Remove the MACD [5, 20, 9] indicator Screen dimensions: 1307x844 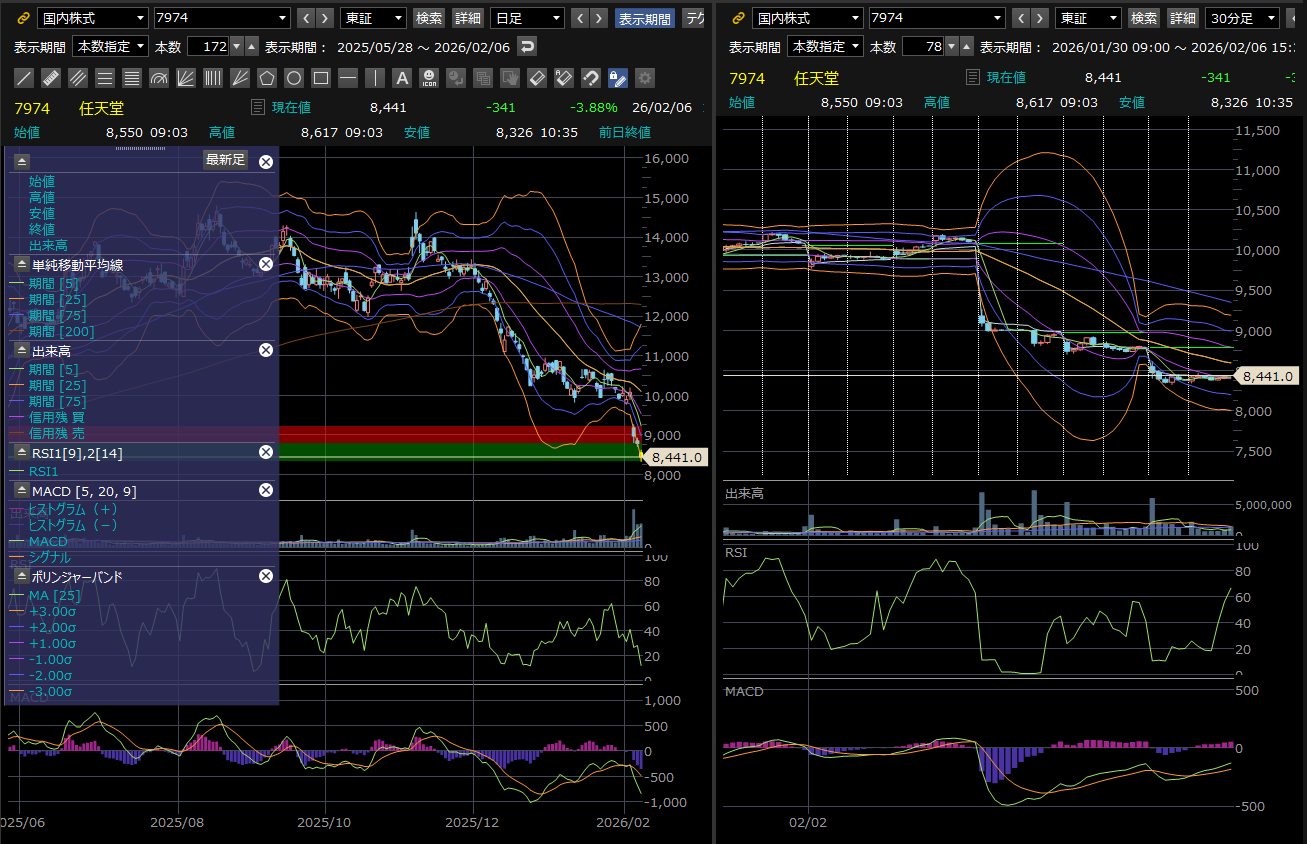tap(266, 490)
